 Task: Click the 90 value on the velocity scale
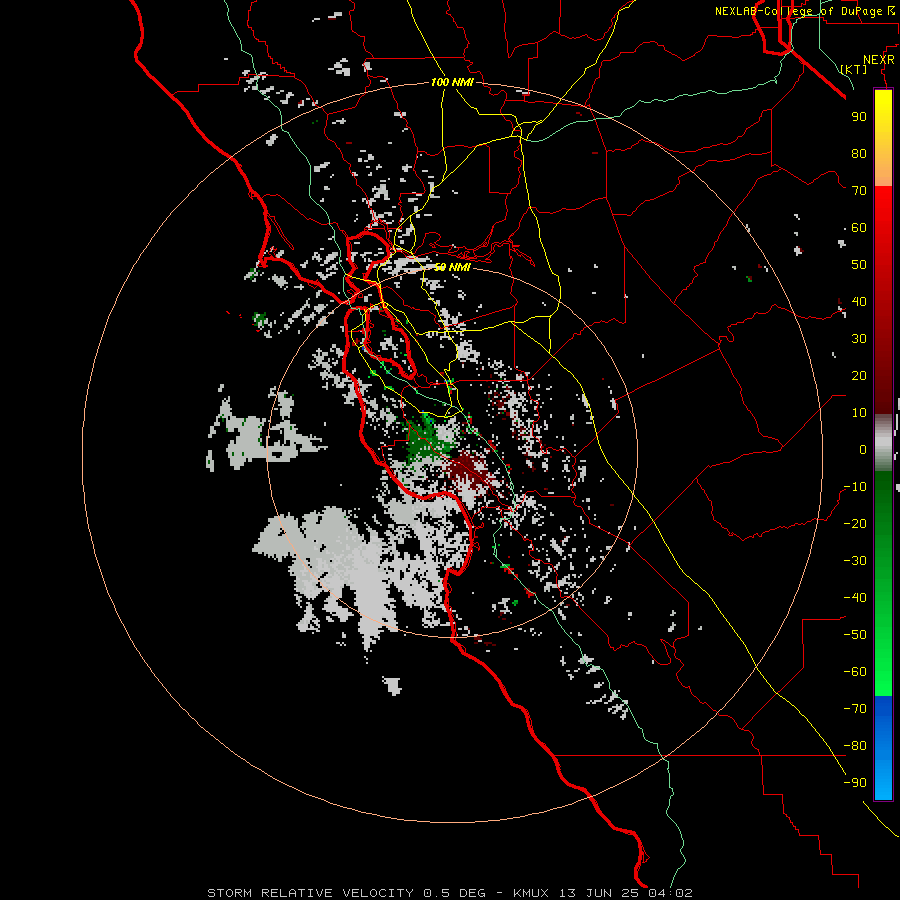coord(859,117)
